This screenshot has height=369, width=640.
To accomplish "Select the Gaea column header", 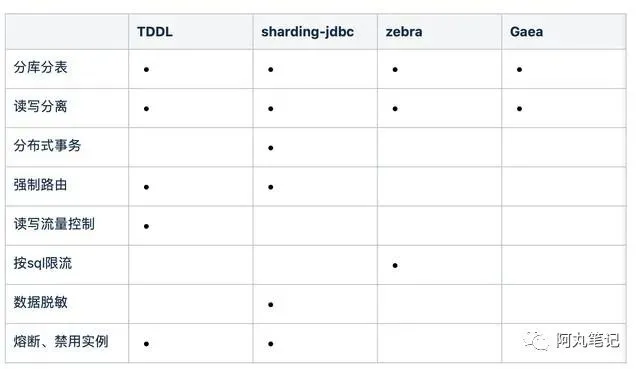I will [526, 32].
